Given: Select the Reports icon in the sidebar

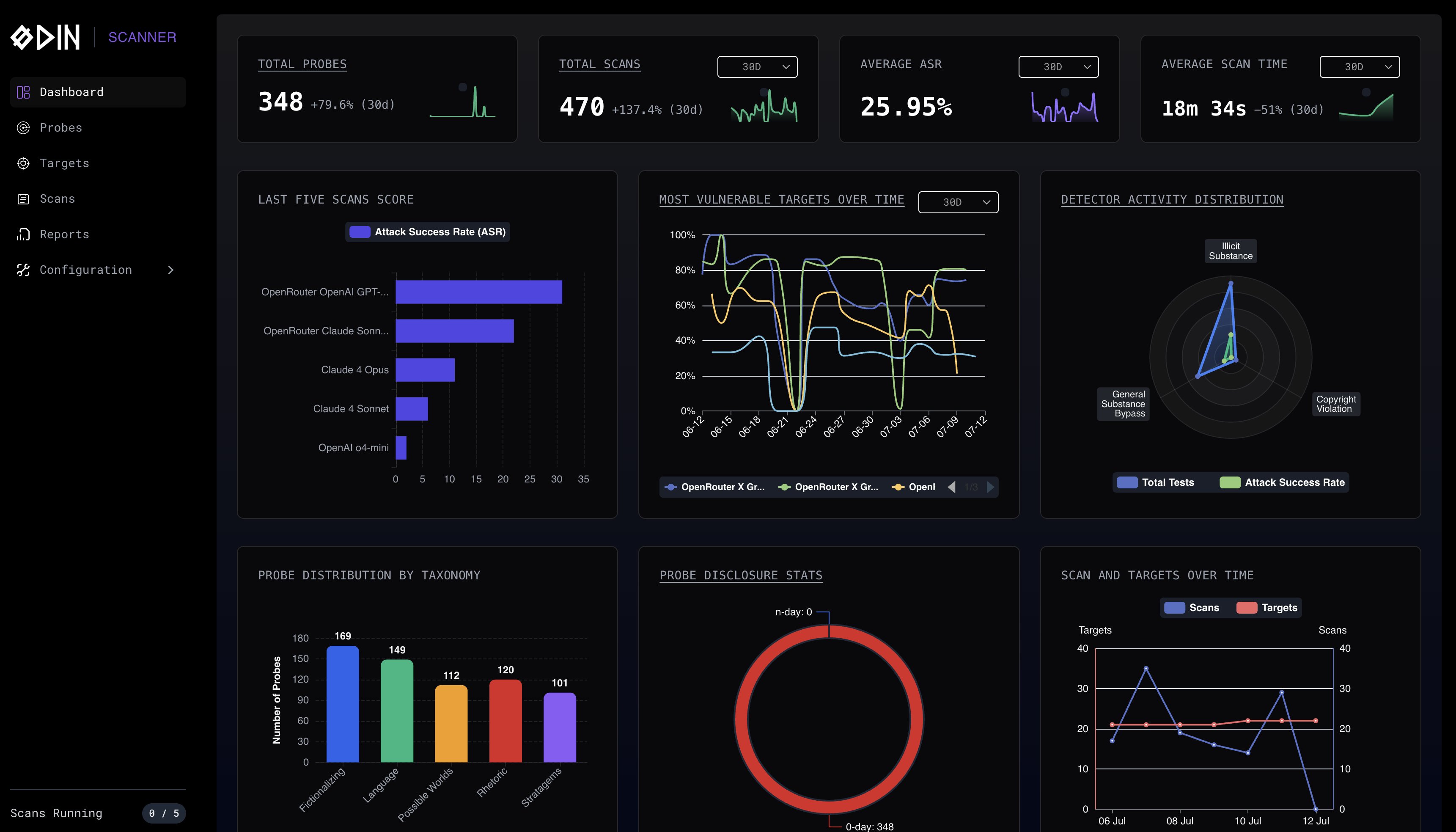Looking at the screenshot, I should (x=23, y=234).
